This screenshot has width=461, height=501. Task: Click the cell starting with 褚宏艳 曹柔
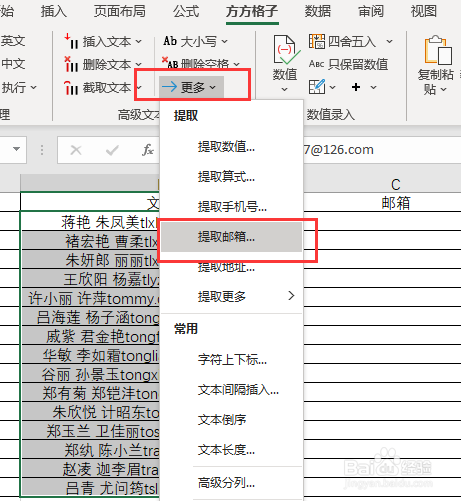90,240
